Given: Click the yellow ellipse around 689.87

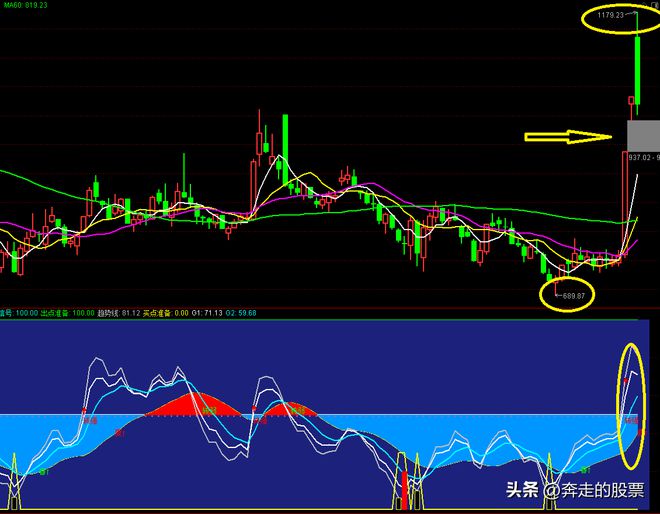Looking at the screenshot, I should (x=567, y=294).
